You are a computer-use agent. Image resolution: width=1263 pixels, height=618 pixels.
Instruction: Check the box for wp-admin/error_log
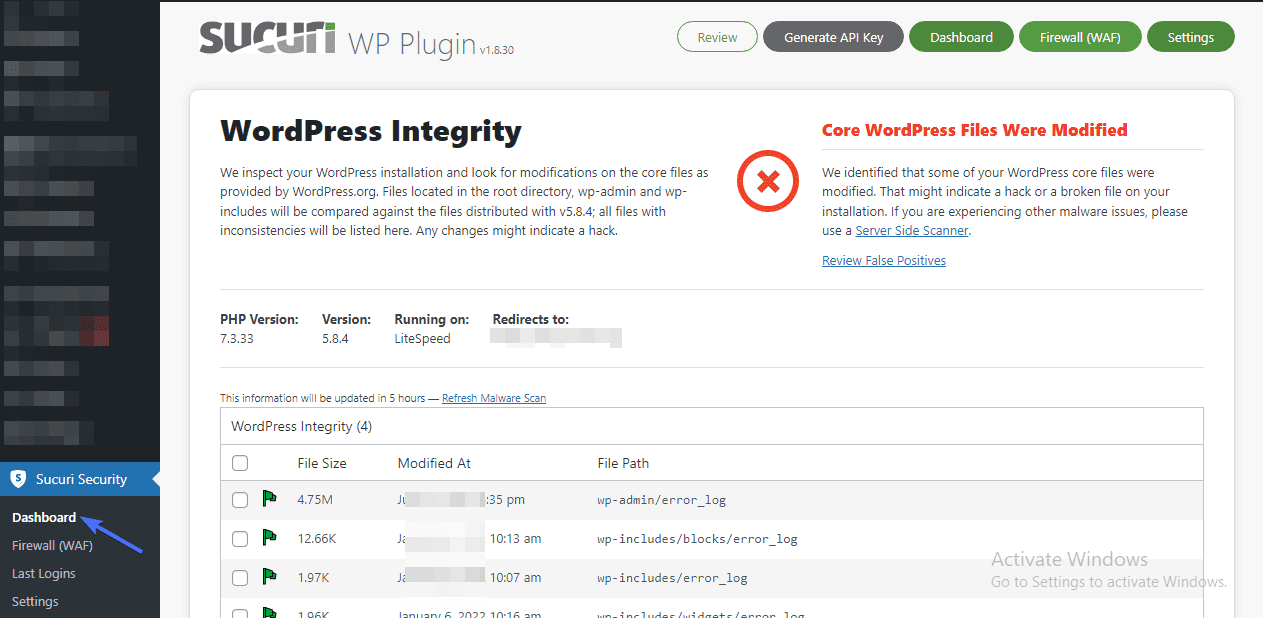(x=240, y=499)
